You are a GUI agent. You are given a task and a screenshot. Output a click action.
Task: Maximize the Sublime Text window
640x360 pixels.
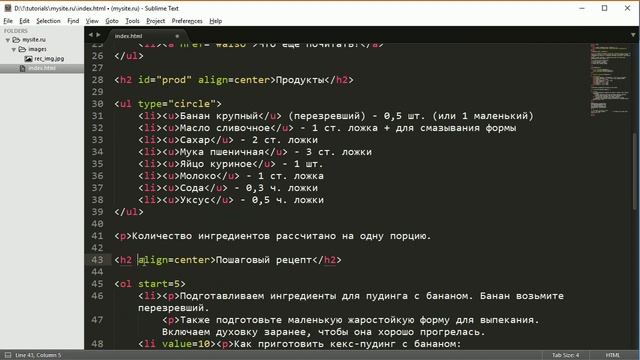click(x=604, y=8)
